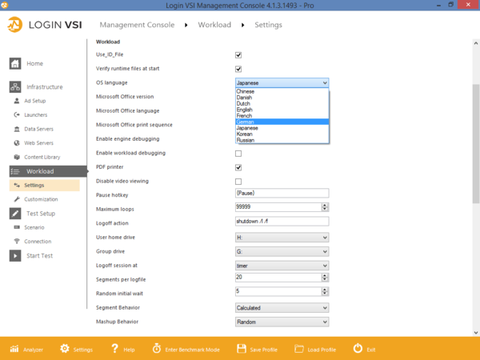Click the vertical scrollbar thumb
This screenshot has width=480, height=360.
[x=476, y=144]
